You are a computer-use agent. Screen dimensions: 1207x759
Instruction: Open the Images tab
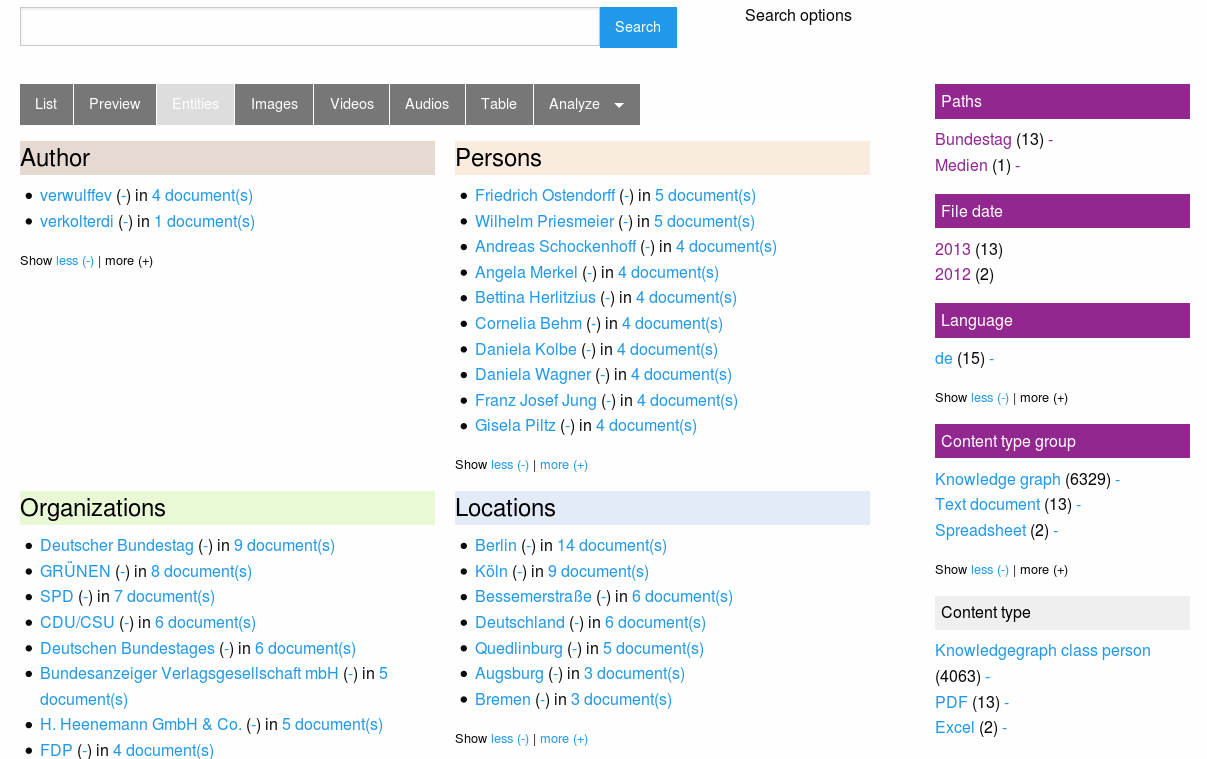tap(274, 104)
